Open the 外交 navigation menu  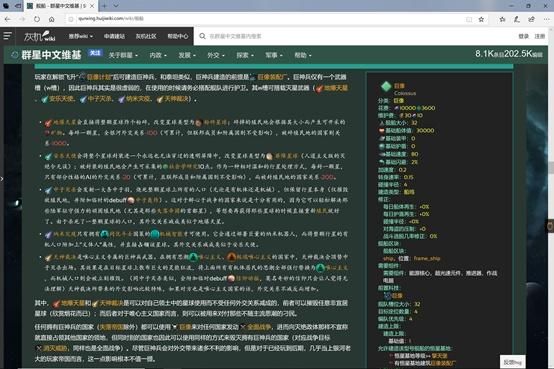[x=216, y=55]
